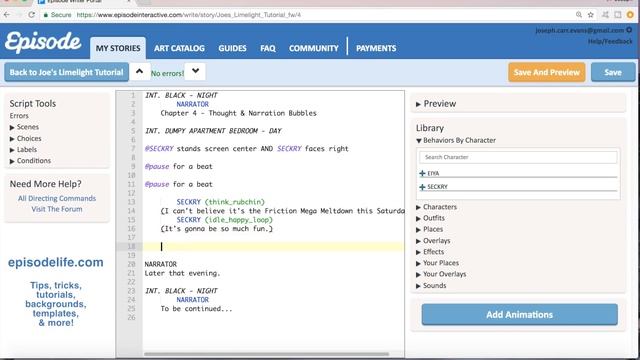Collapse Behaviors By Character section
The image size is (640, 360).
pos(456,140)
